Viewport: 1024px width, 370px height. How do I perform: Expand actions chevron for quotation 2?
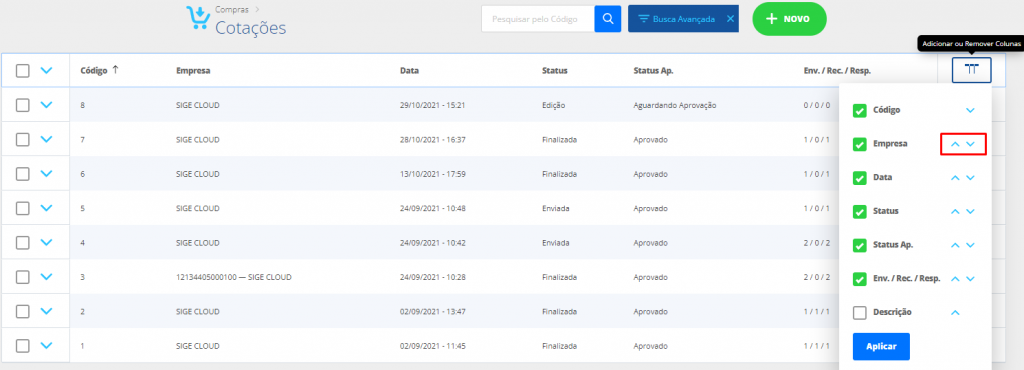click(46, 311)
